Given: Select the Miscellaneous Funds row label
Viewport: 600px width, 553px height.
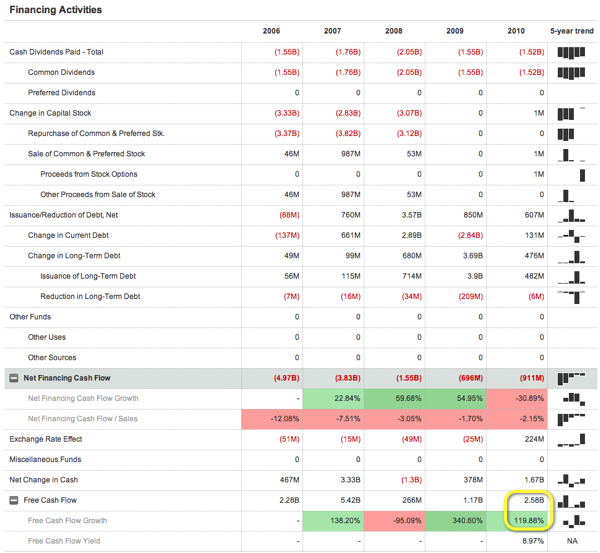Looking at the screenshot, I should pos(45,459).
